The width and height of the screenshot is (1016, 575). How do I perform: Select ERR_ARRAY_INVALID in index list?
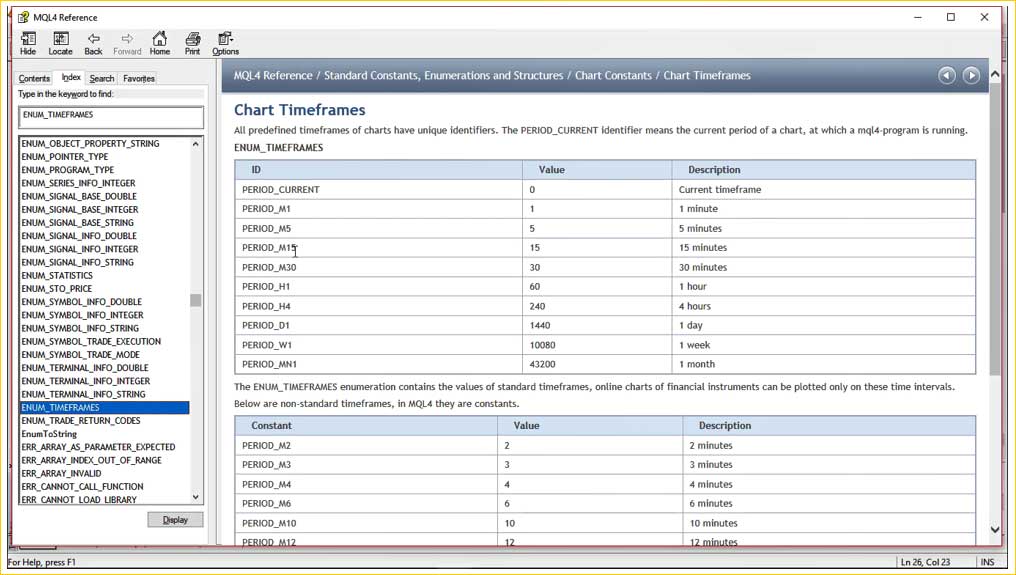61,473
